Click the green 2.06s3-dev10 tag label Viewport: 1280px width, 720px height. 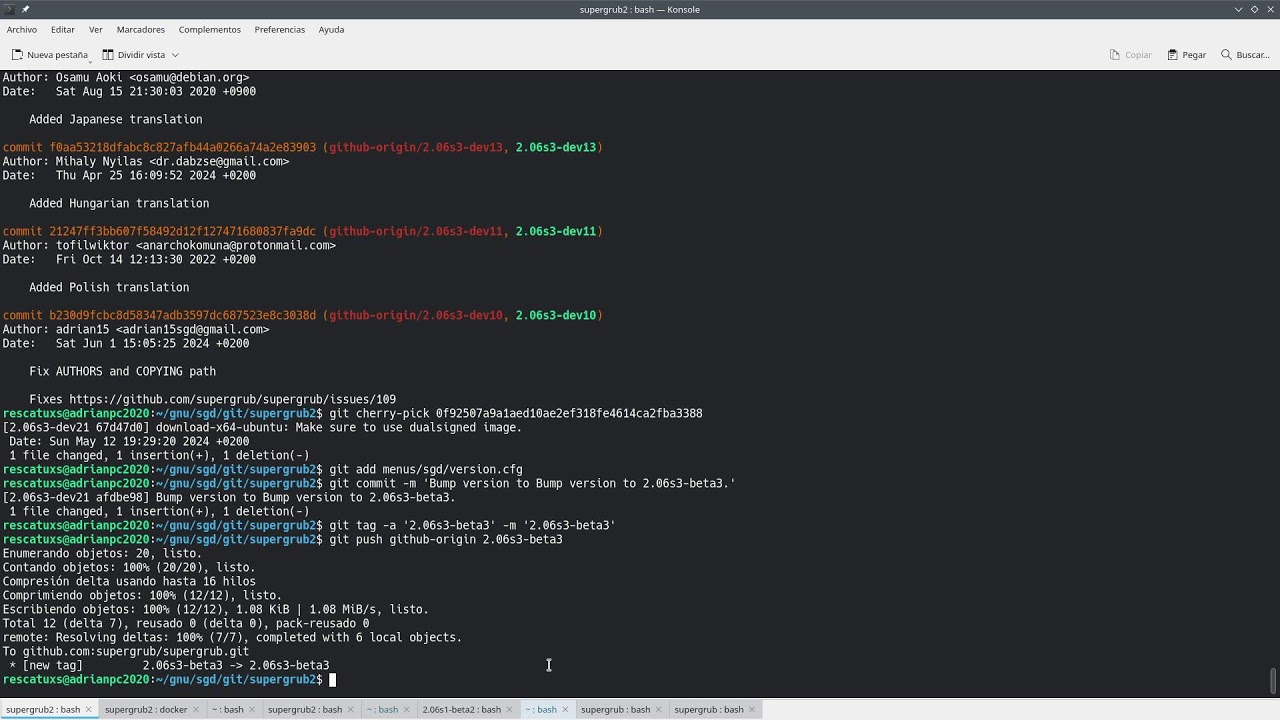click(556, 315)
